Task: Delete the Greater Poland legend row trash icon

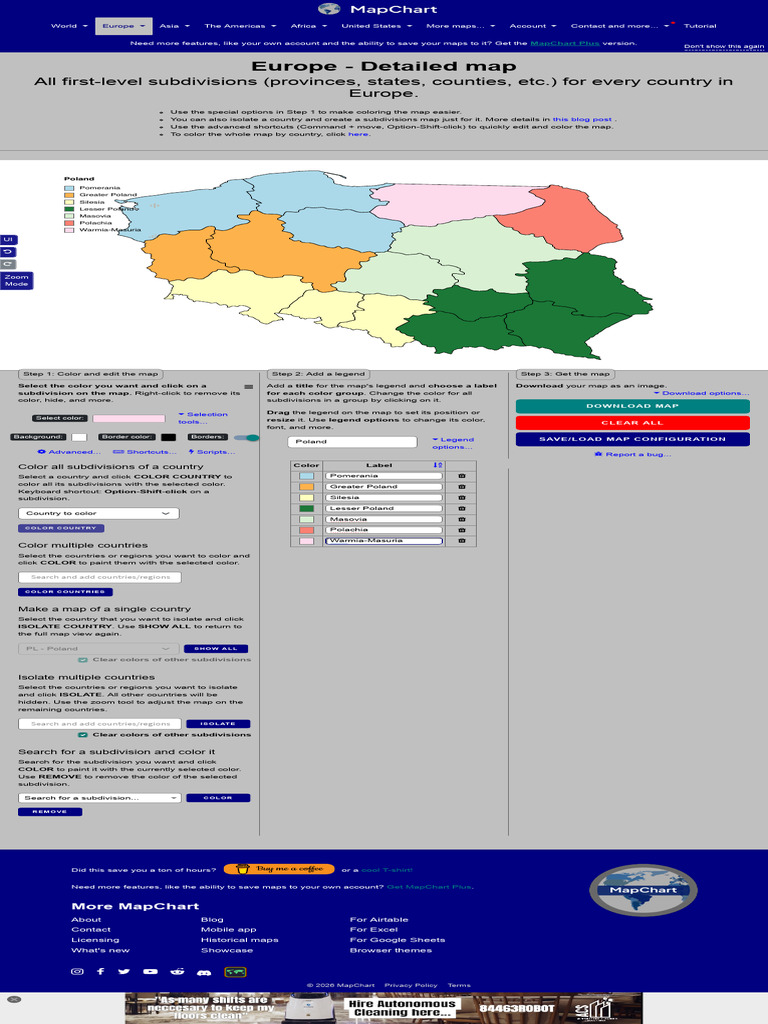Action: (462, 487)
